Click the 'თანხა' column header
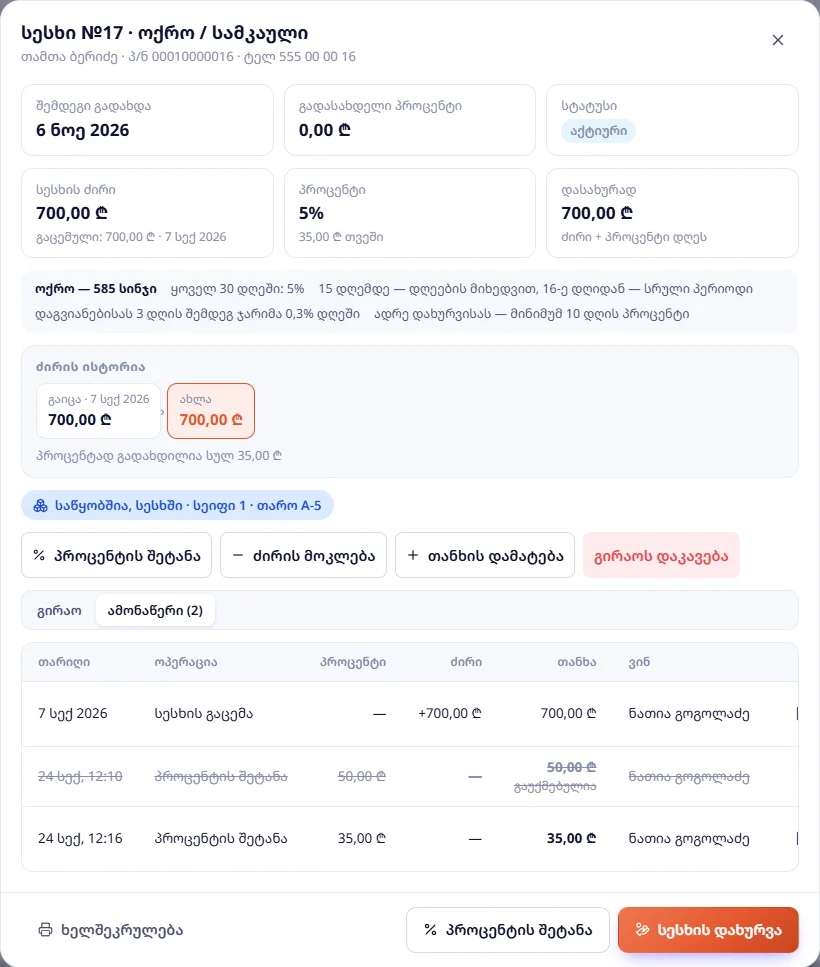The image size is (820, 967). point(577,662)
